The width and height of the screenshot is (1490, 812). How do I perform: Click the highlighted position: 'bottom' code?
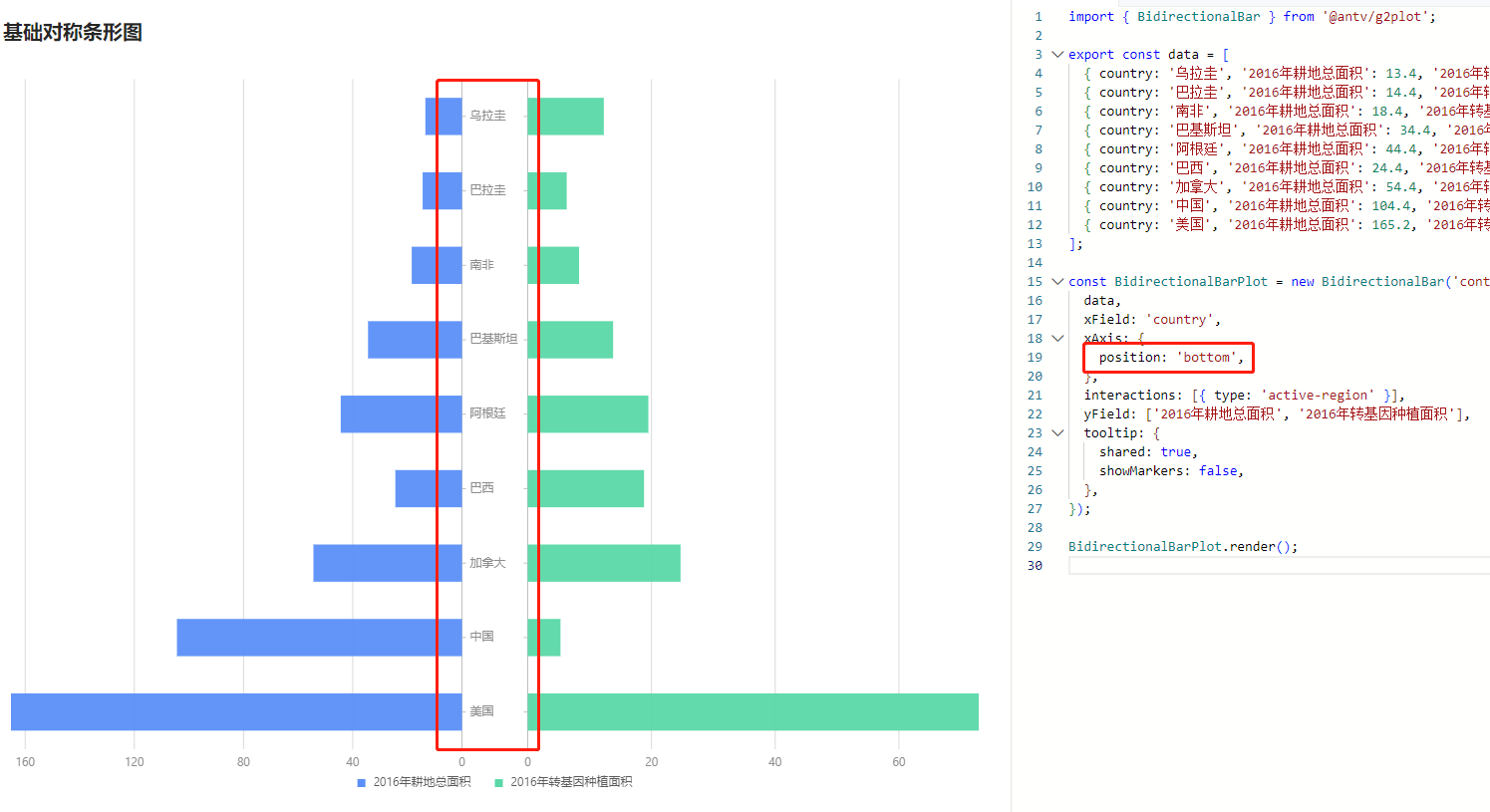[x=1168, y=357]
